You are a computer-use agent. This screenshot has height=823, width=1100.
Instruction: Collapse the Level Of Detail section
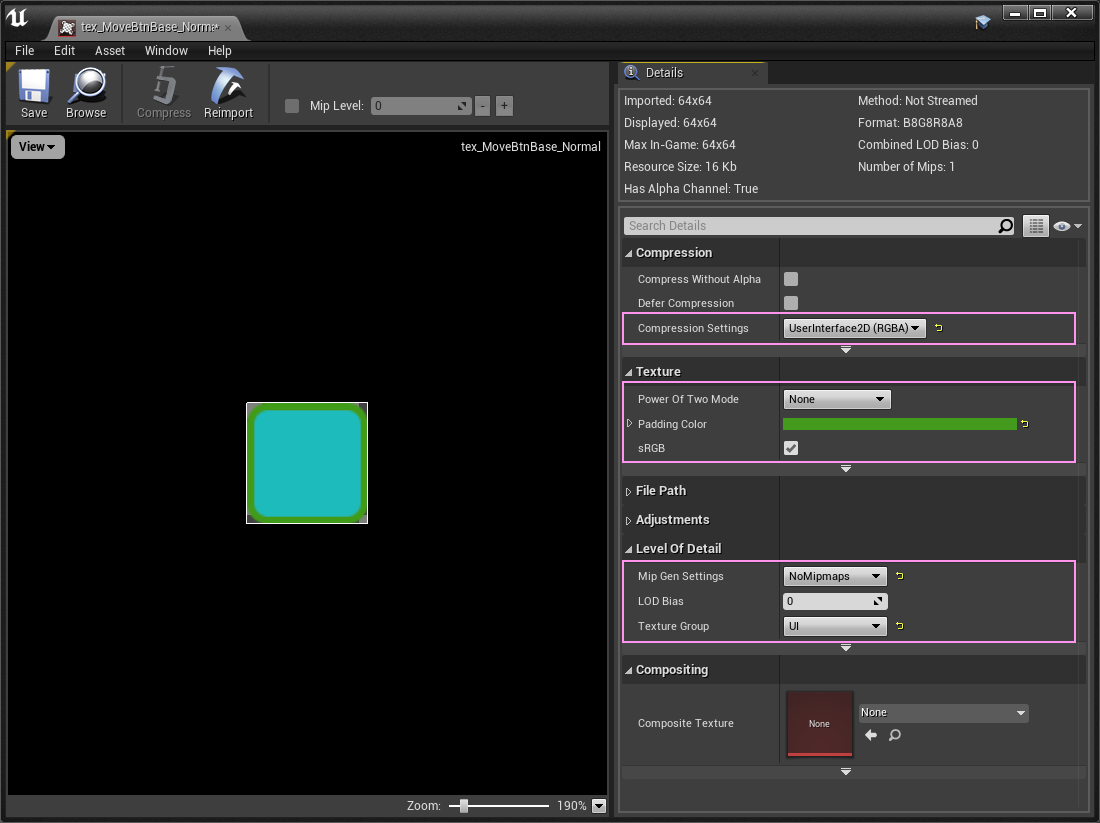(x=629, y=549)
